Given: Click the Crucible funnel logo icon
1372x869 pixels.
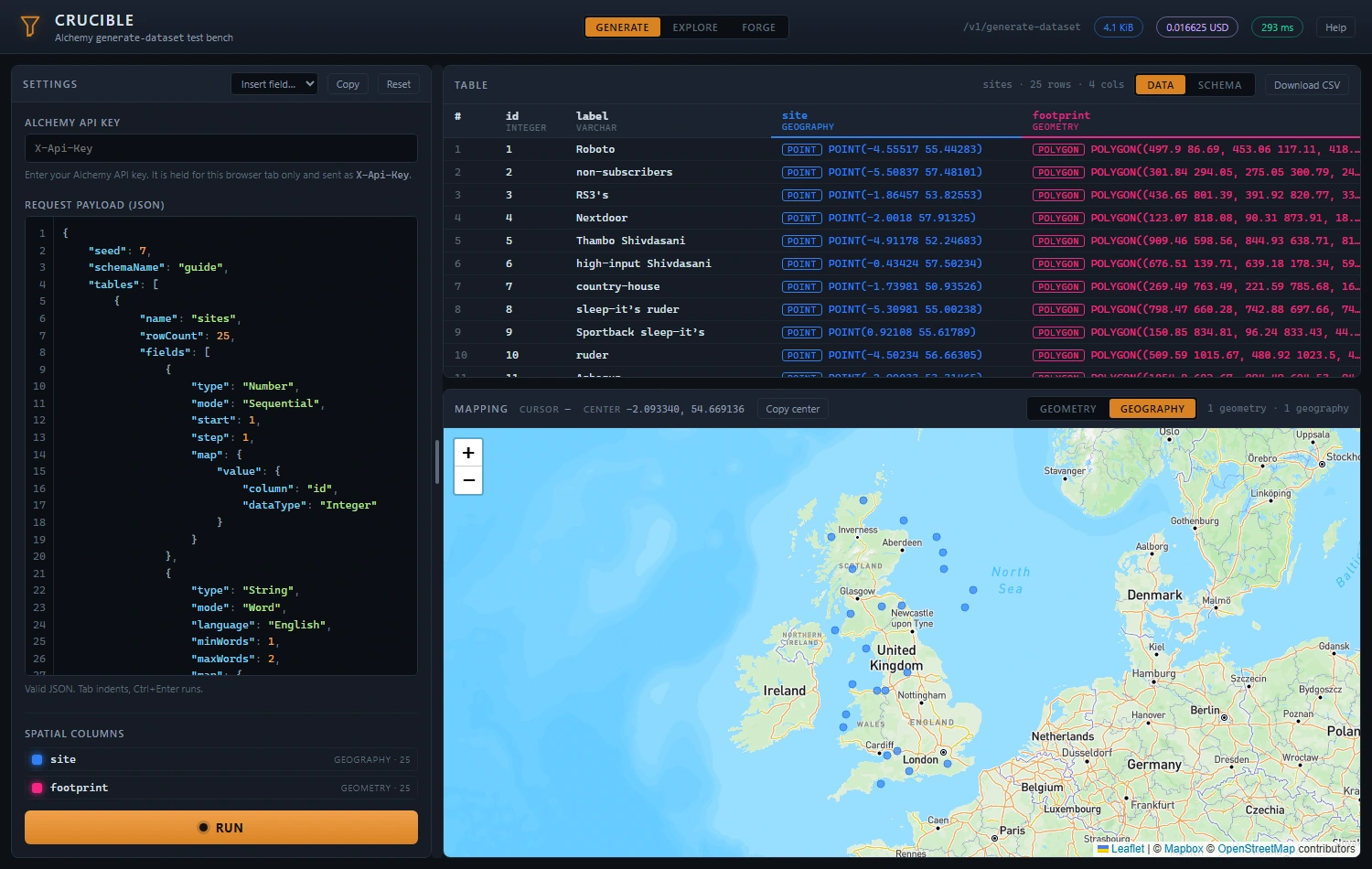Looking at the screenshot, I should (30, 27).
